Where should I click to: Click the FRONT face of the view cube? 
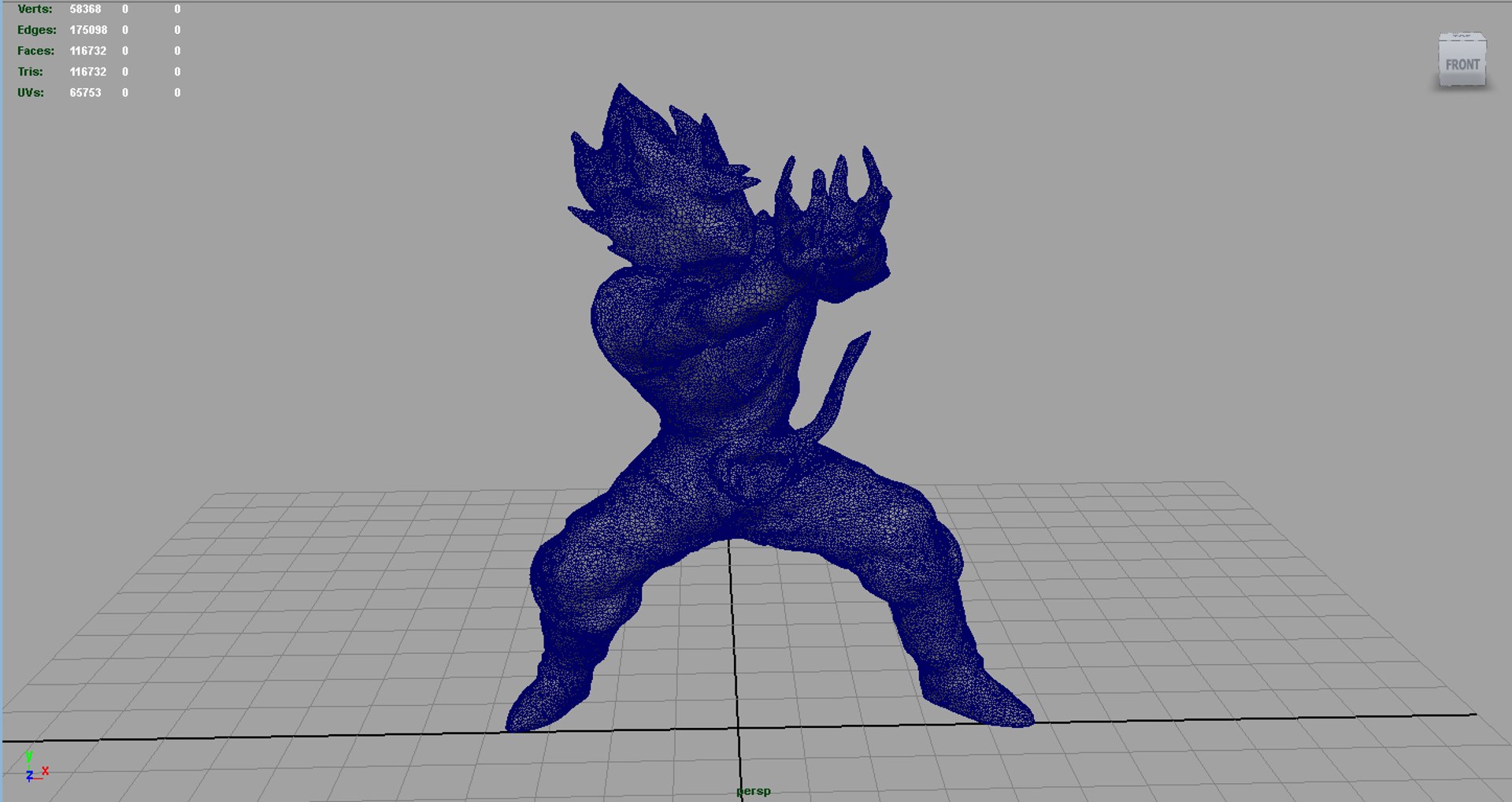click(x=1462, y=64)
